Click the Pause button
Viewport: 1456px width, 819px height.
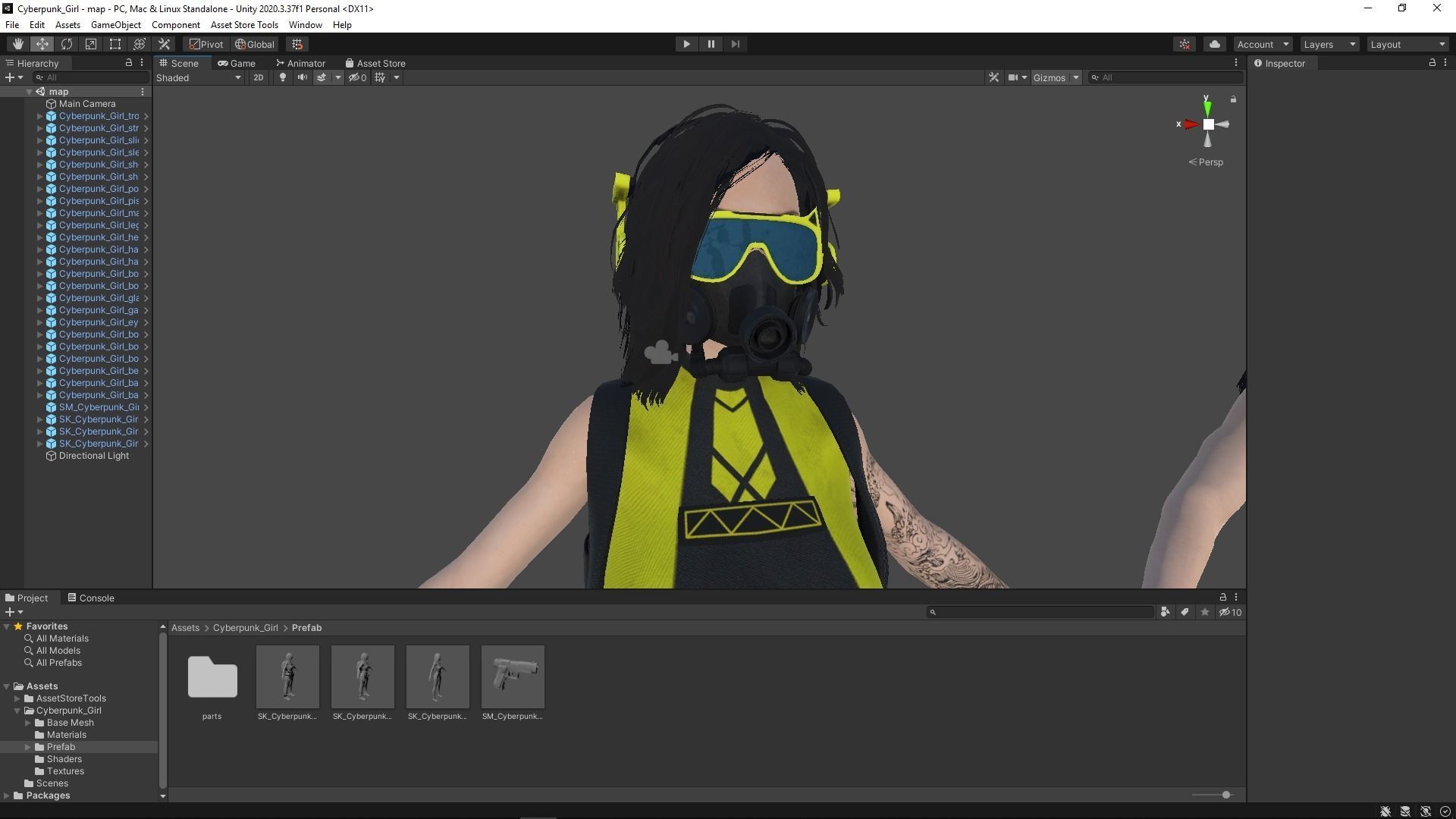coord(711,44)
